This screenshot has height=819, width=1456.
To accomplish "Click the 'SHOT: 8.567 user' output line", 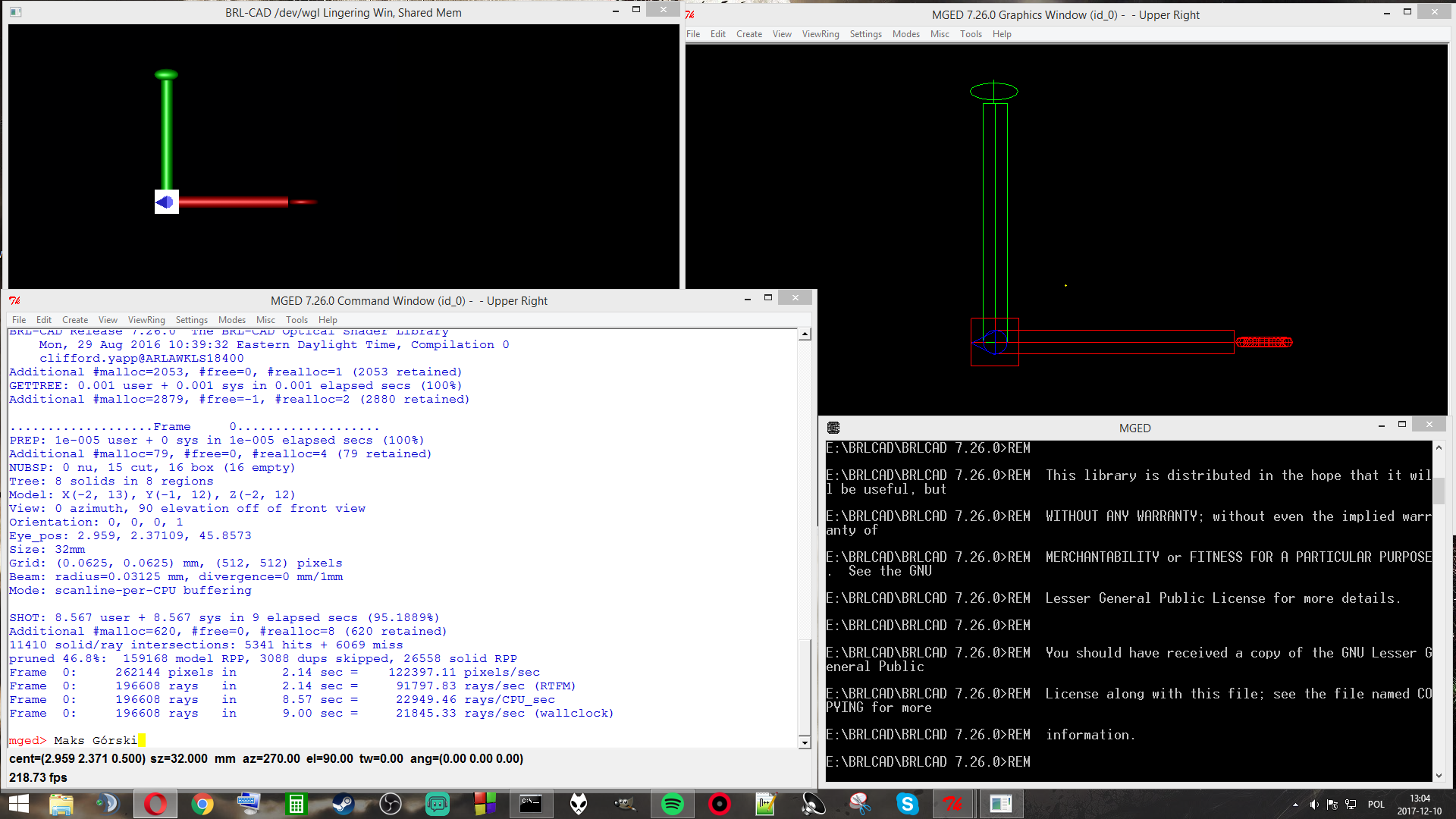I will pyautogui.click(x=224, y=617).
